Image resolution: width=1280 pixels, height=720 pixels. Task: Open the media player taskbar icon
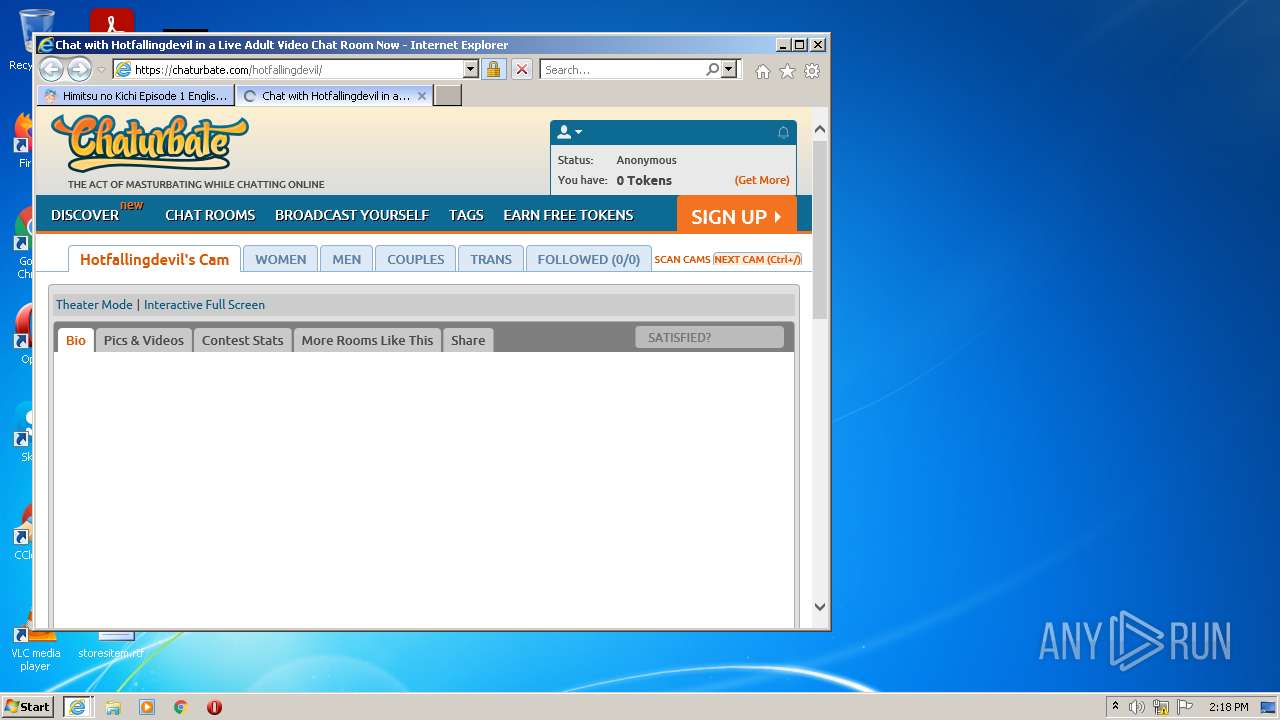click(147, 707)
